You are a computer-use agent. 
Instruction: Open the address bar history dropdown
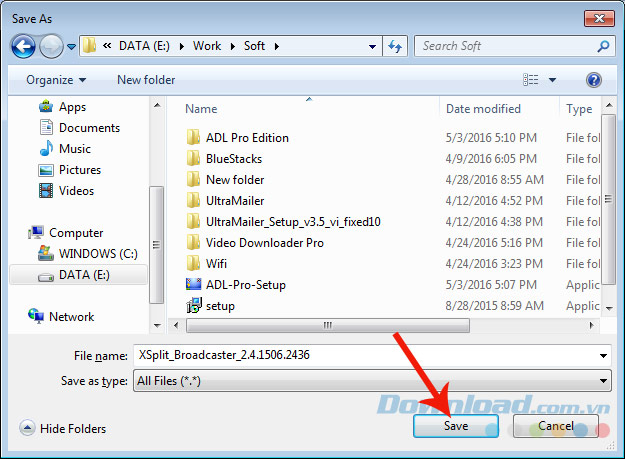click(372, 47)
